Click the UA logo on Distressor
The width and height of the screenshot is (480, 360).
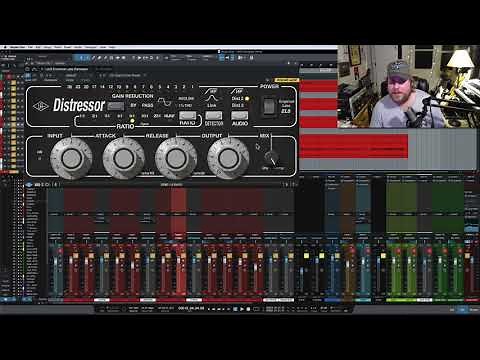[41, 106]
